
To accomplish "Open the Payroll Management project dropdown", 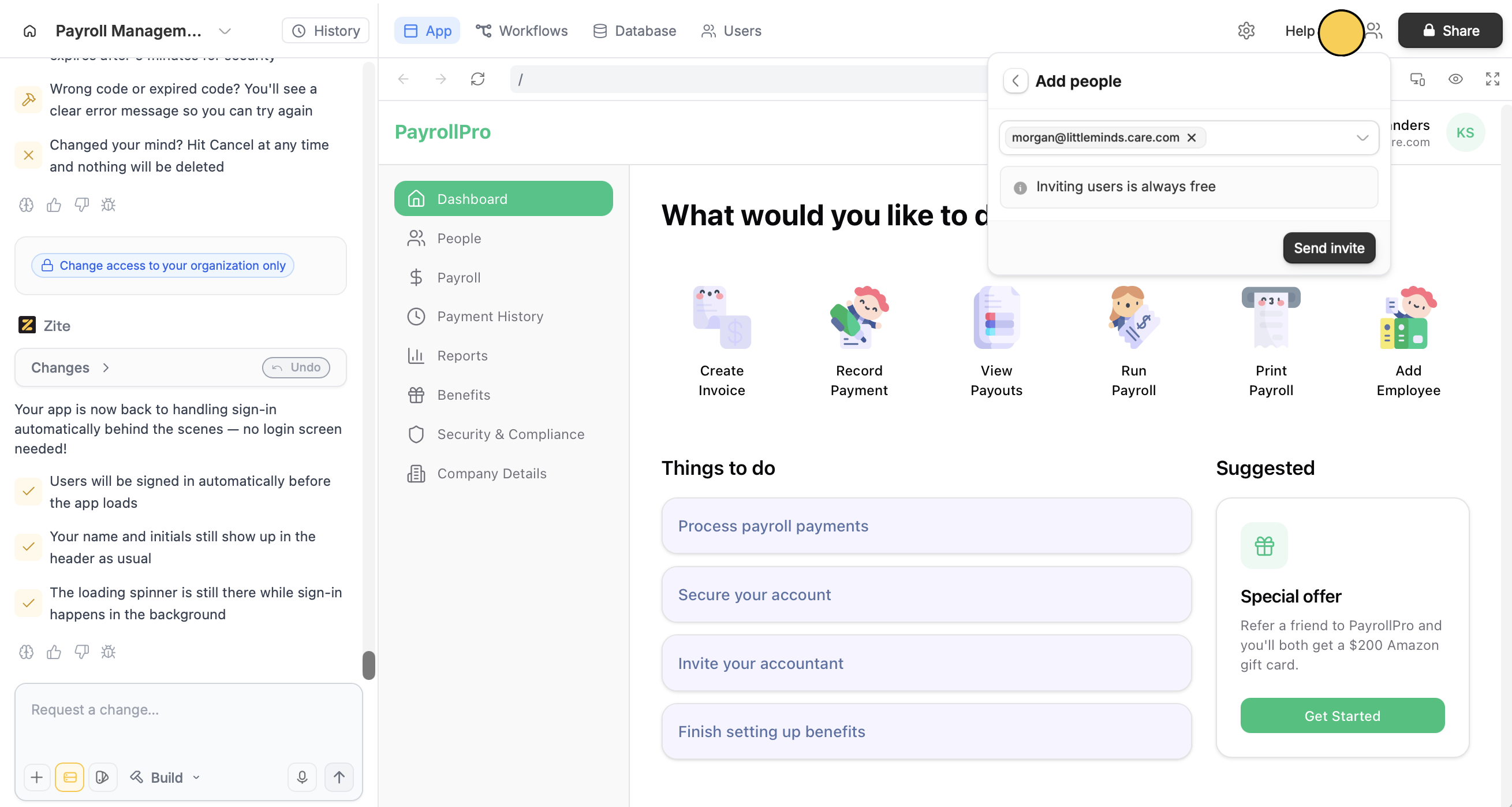I will pyautogui.click(x=225, y=31).
